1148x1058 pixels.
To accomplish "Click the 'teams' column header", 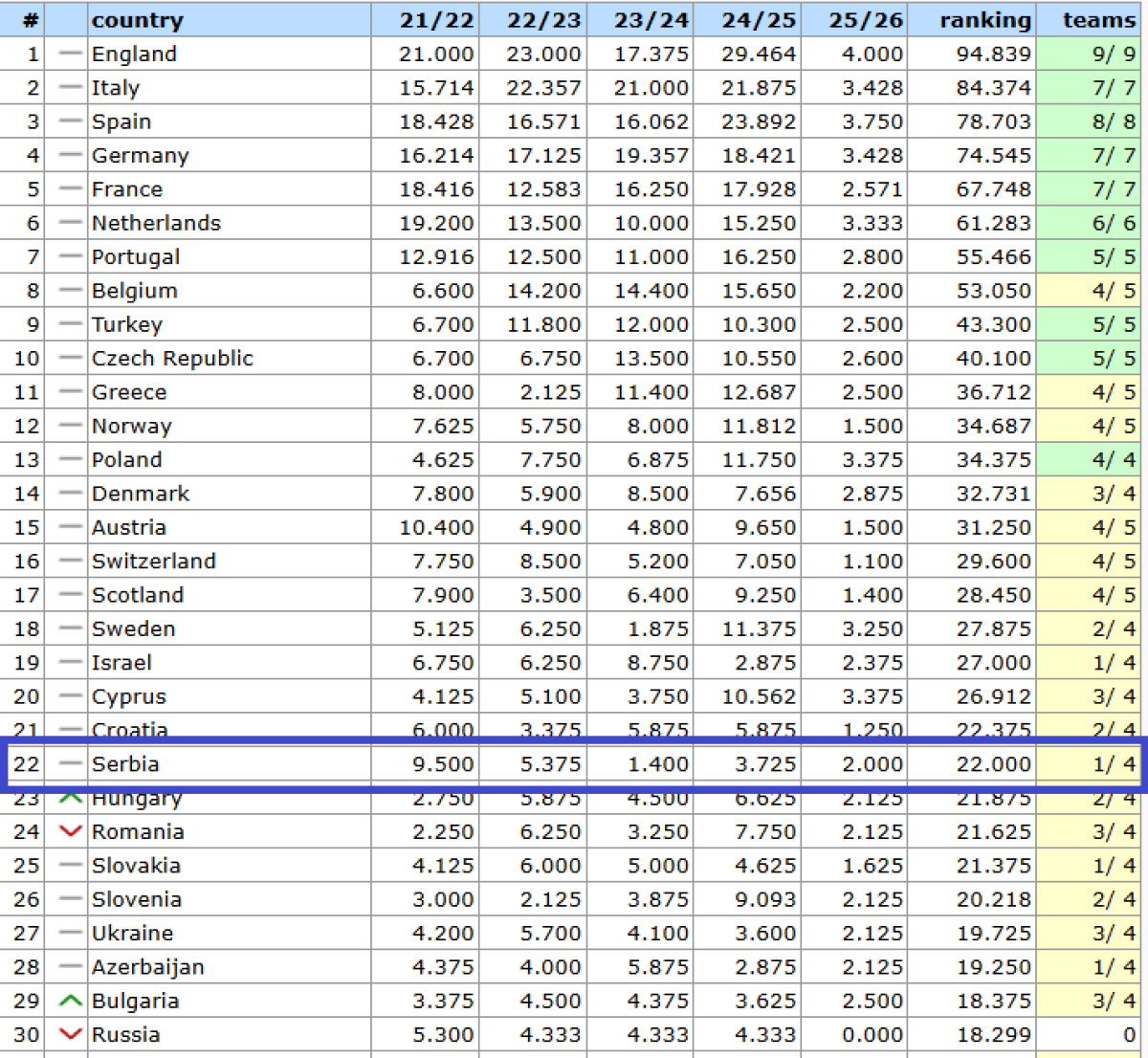I will (x=1099, y=20).
